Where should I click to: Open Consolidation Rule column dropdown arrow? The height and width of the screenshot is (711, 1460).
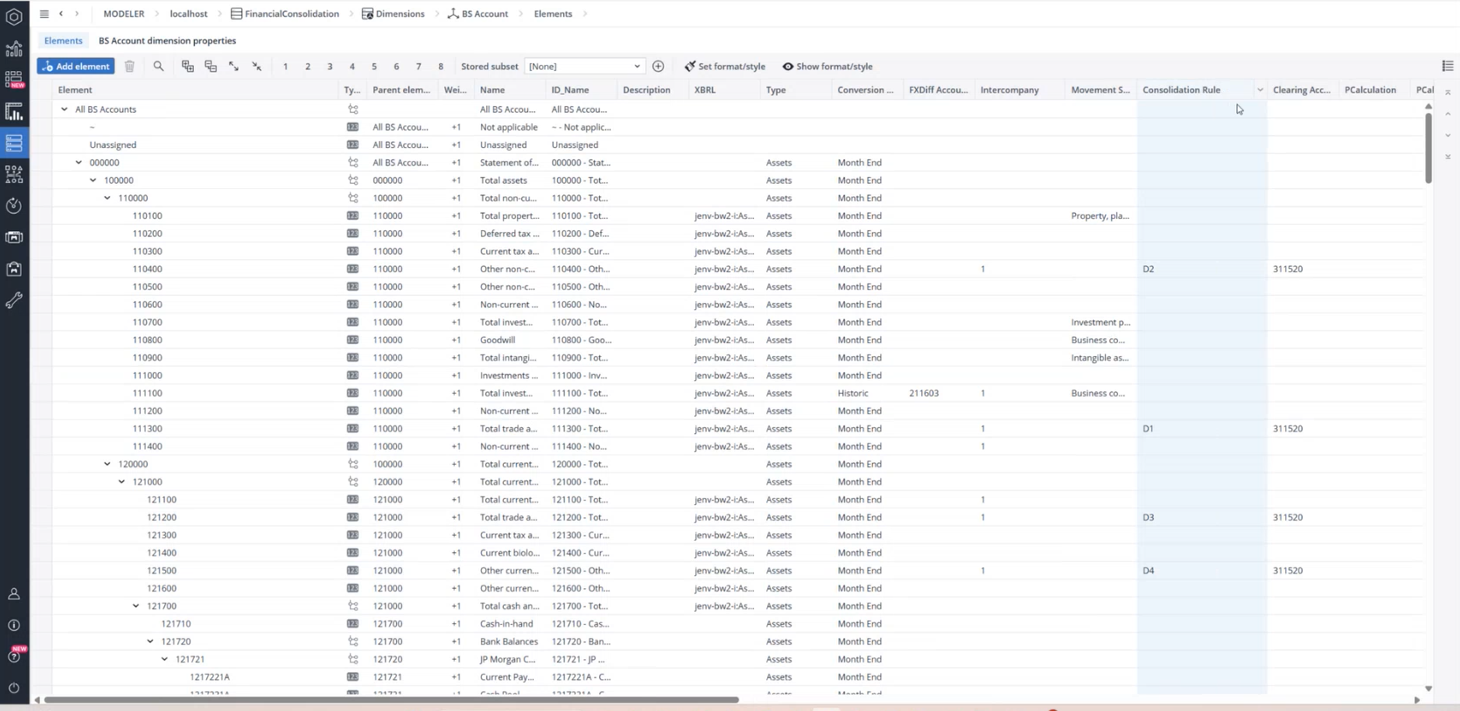coord(1259,90)
